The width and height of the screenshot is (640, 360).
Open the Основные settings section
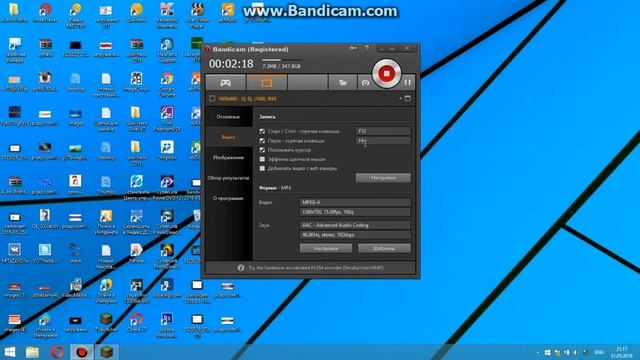[x=228, y=117]
